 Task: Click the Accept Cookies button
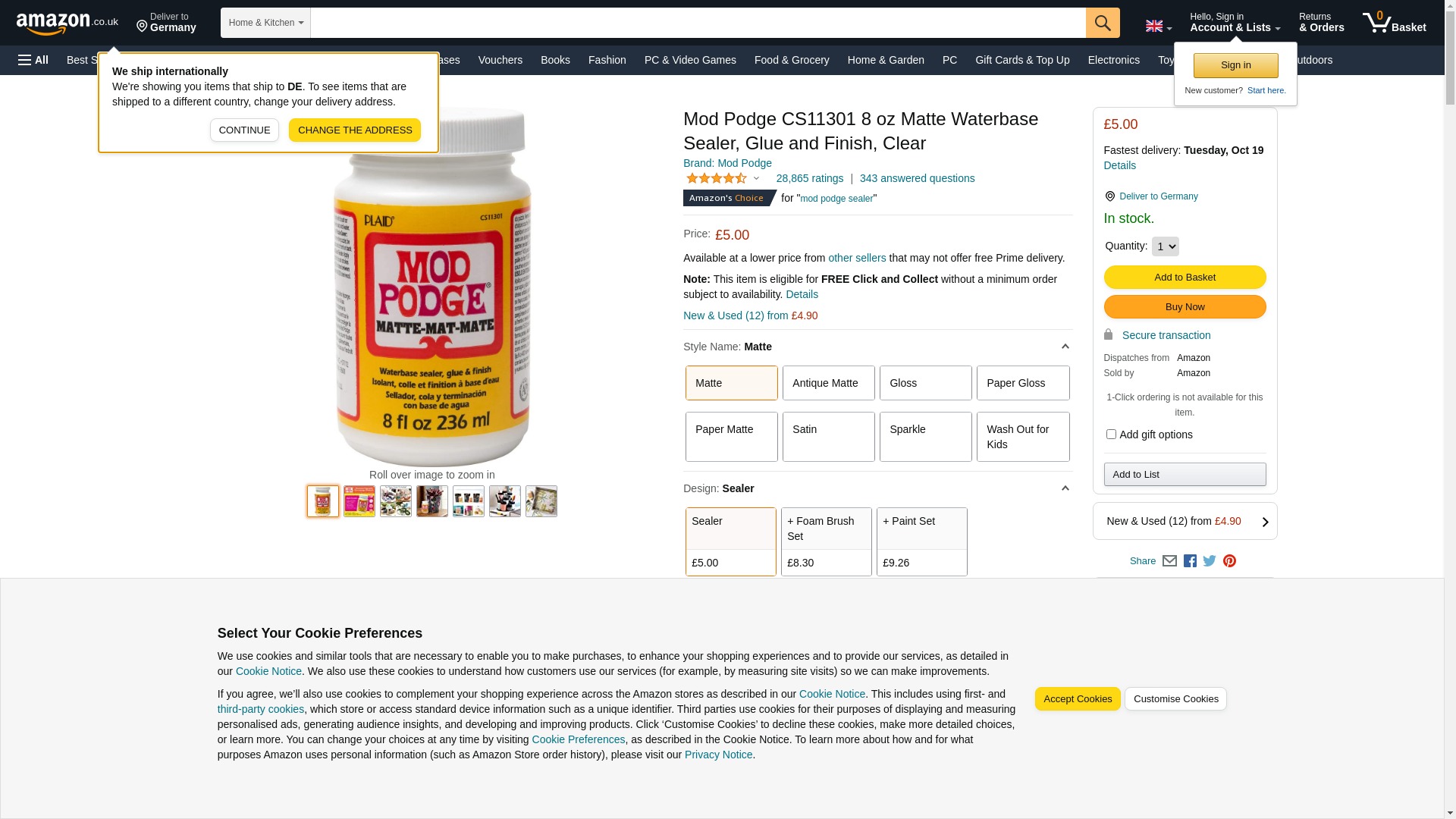(1077, 699)
